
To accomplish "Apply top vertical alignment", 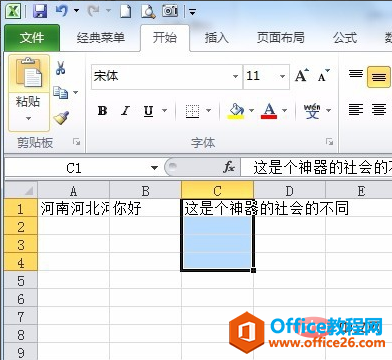I will (x=356, y=74).
